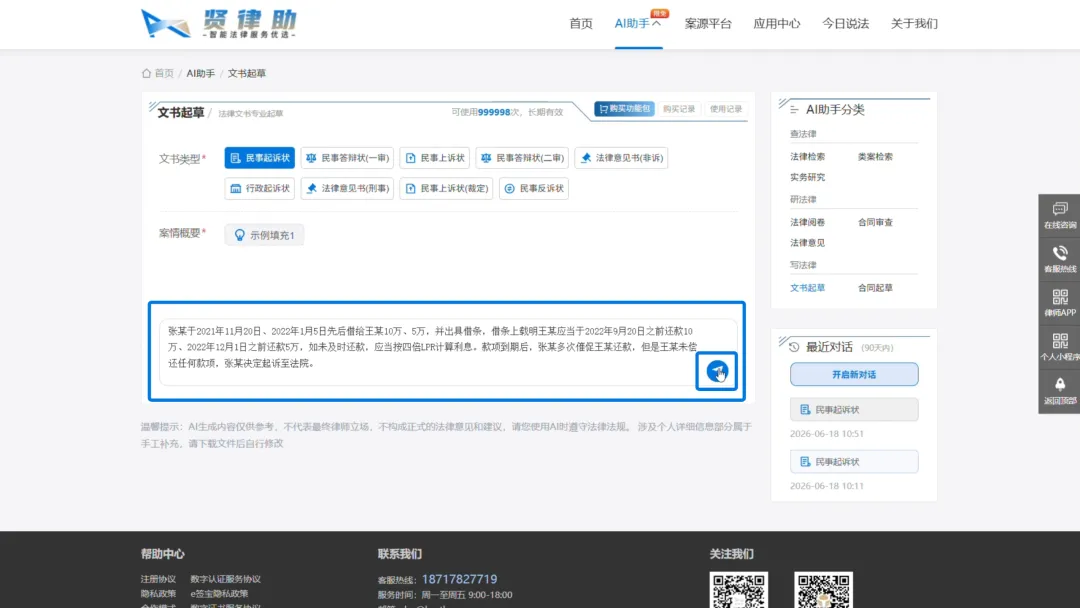Open the 律师APP QR icon

pos(1059,297)
